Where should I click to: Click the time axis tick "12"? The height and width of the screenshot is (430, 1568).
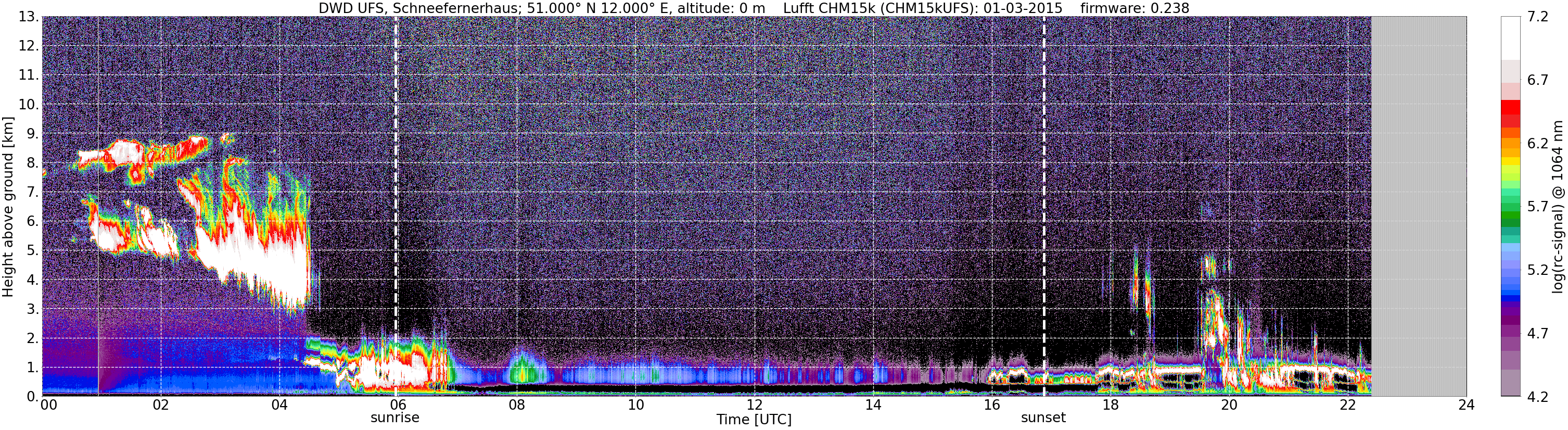754,405
